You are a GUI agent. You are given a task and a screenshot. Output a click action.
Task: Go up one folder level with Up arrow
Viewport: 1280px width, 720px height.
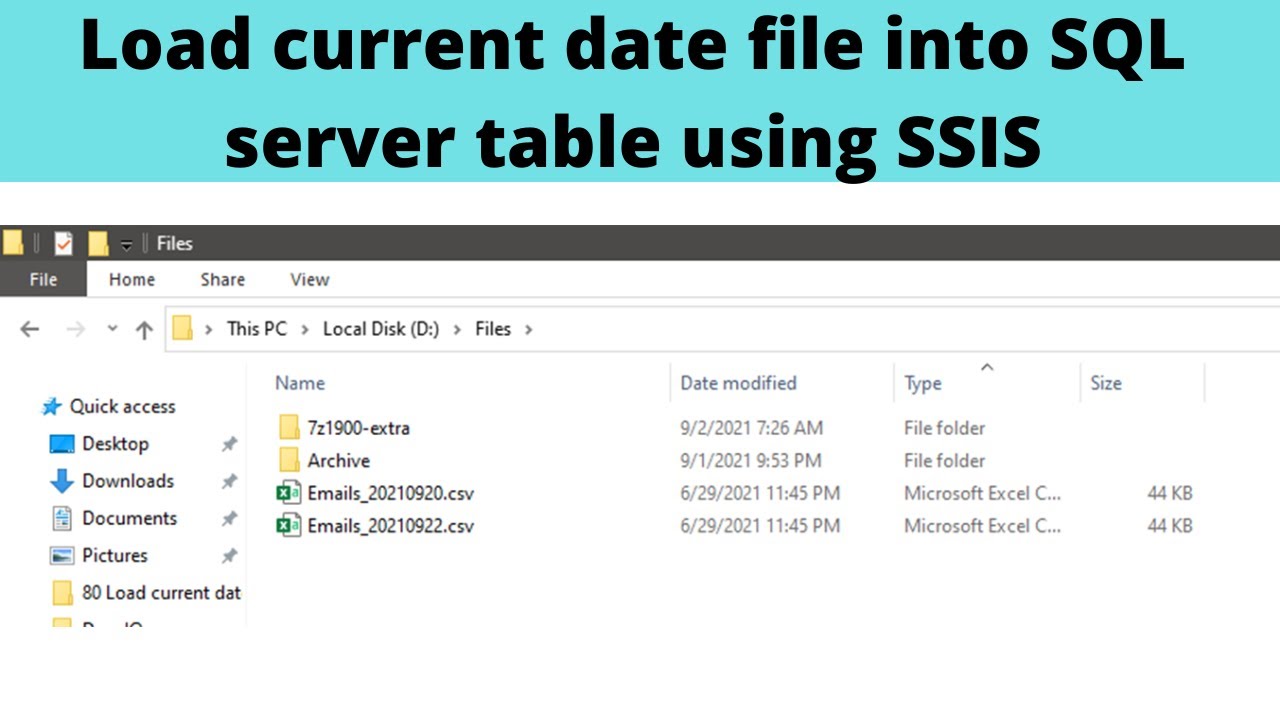[144, 329]
